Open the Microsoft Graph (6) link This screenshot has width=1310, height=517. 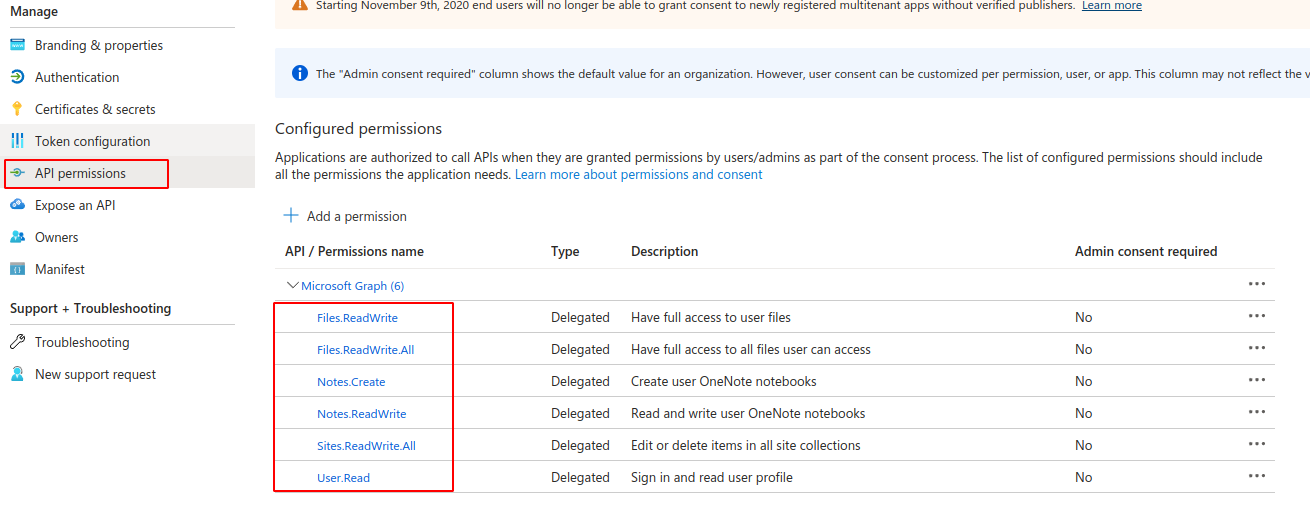point(352,286)
